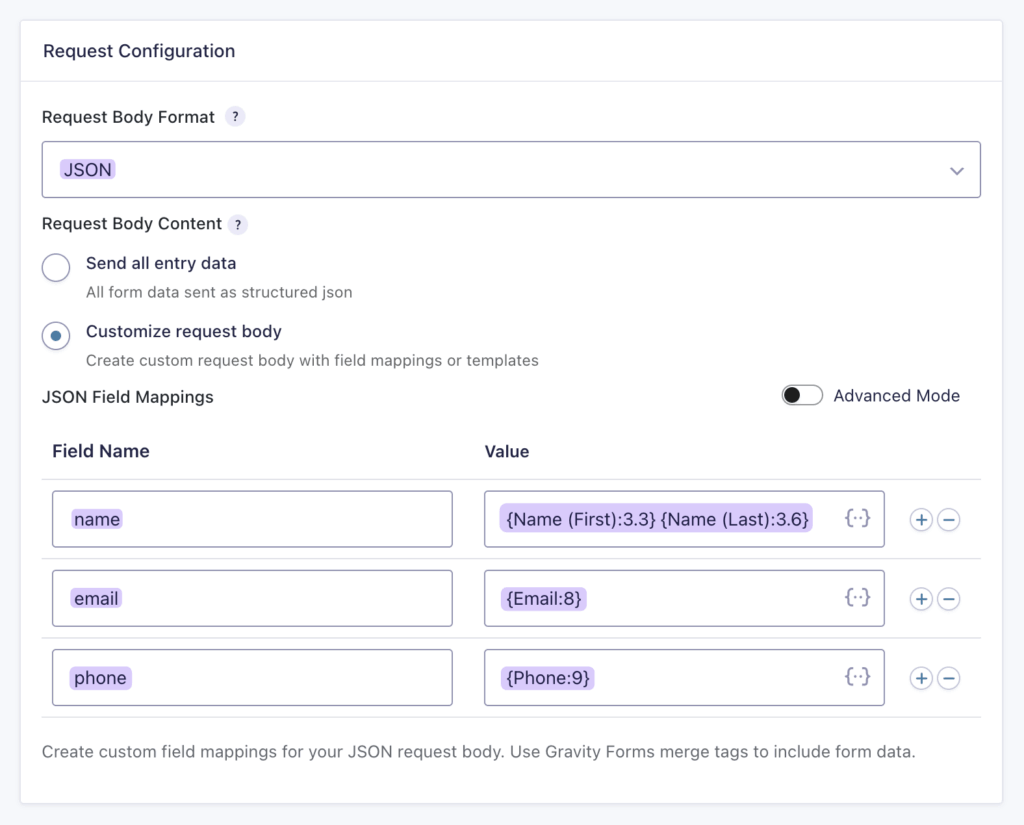Insert a merge tag into the phone value field
1024x825 pixels.
click(857, 677)
